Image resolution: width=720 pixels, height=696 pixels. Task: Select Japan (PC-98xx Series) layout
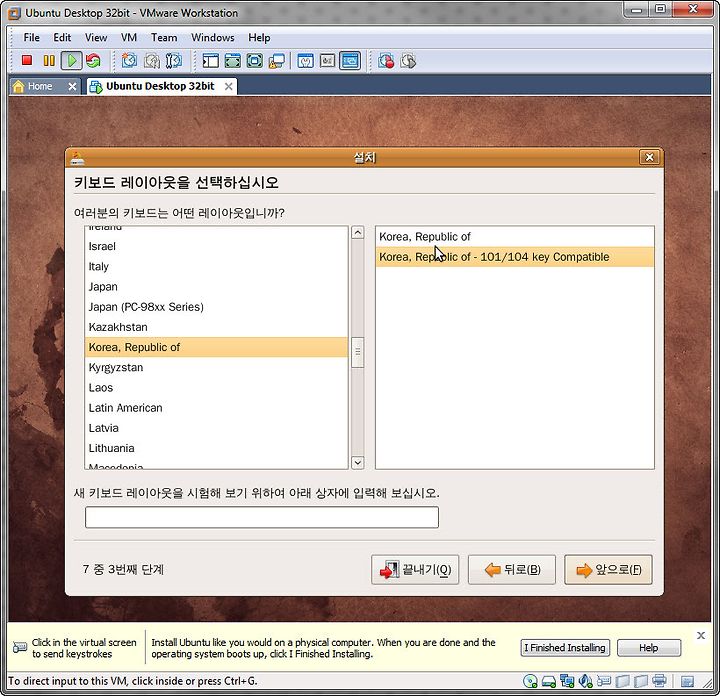tap(216, 307)
